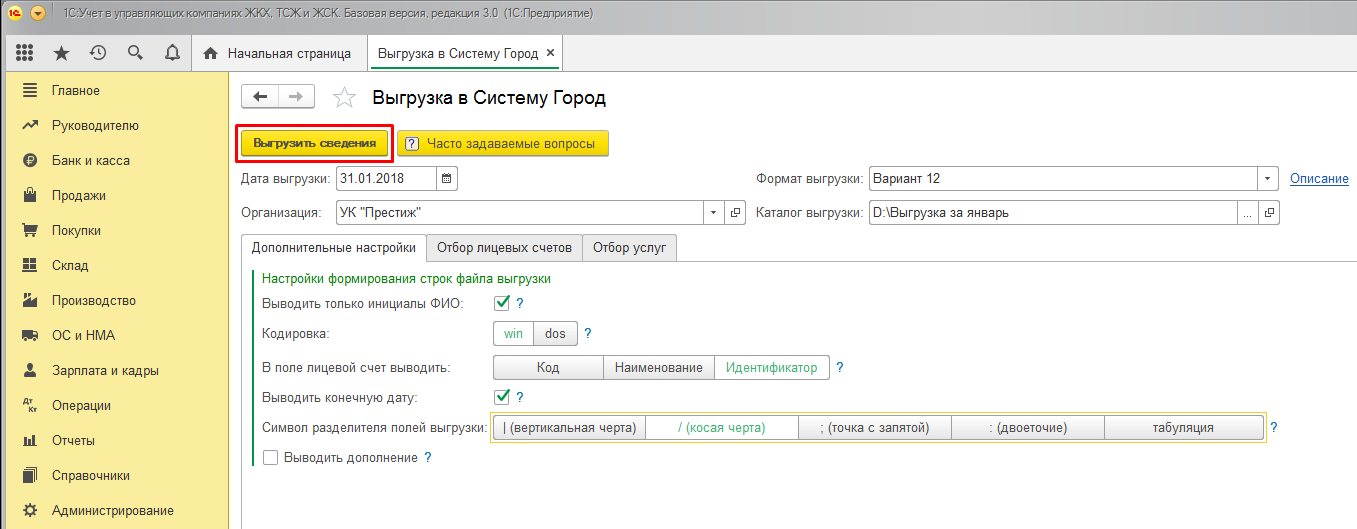Select Код for лицевой счет output
The image size is (1357, 529).
tap(548, 368)
